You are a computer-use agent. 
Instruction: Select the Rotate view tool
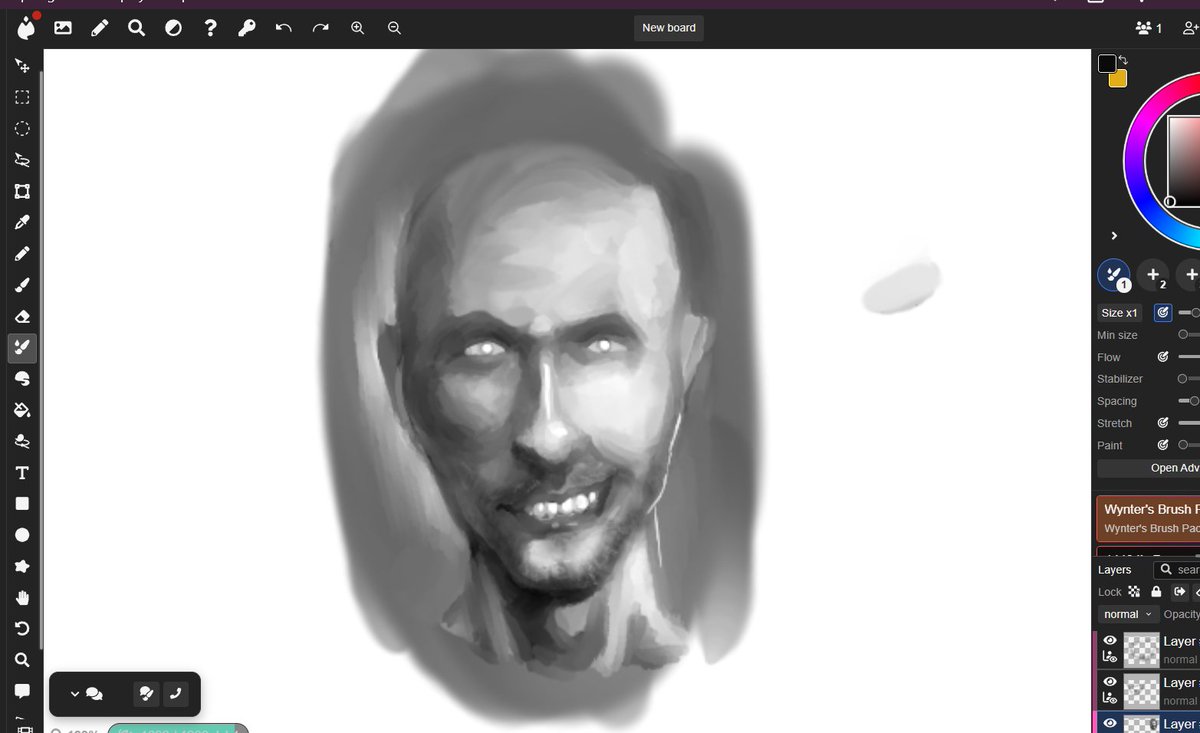tap(22, 628)
